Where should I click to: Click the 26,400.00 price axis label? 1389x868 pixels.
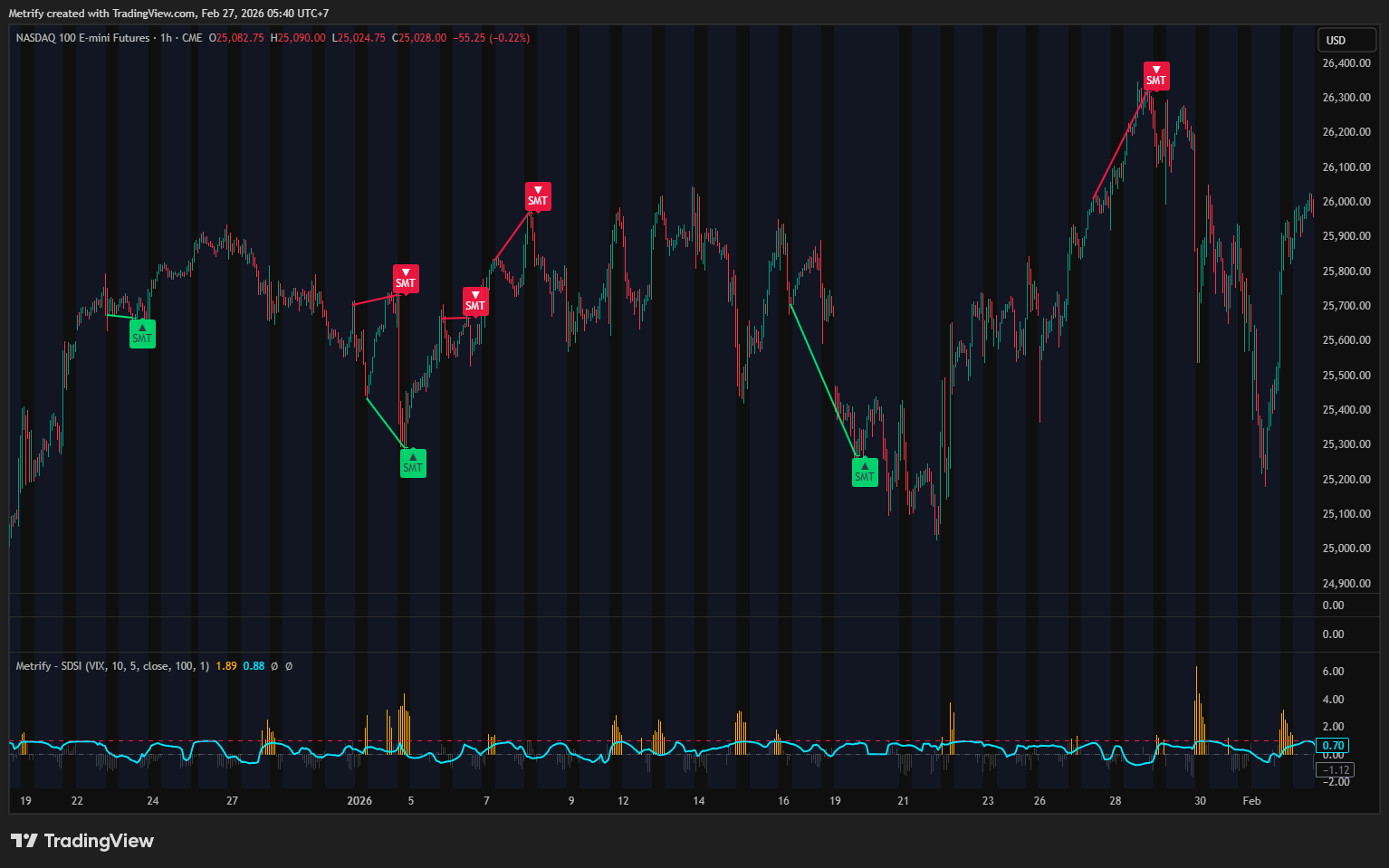click(x=1346, y=63)
